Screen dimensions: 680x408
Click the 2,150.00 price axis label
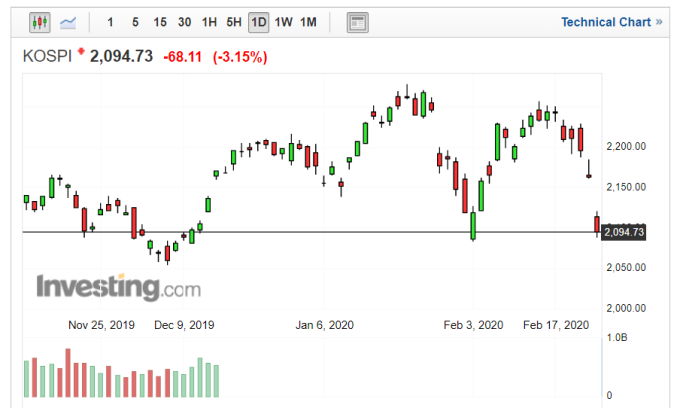click(626, 187)
